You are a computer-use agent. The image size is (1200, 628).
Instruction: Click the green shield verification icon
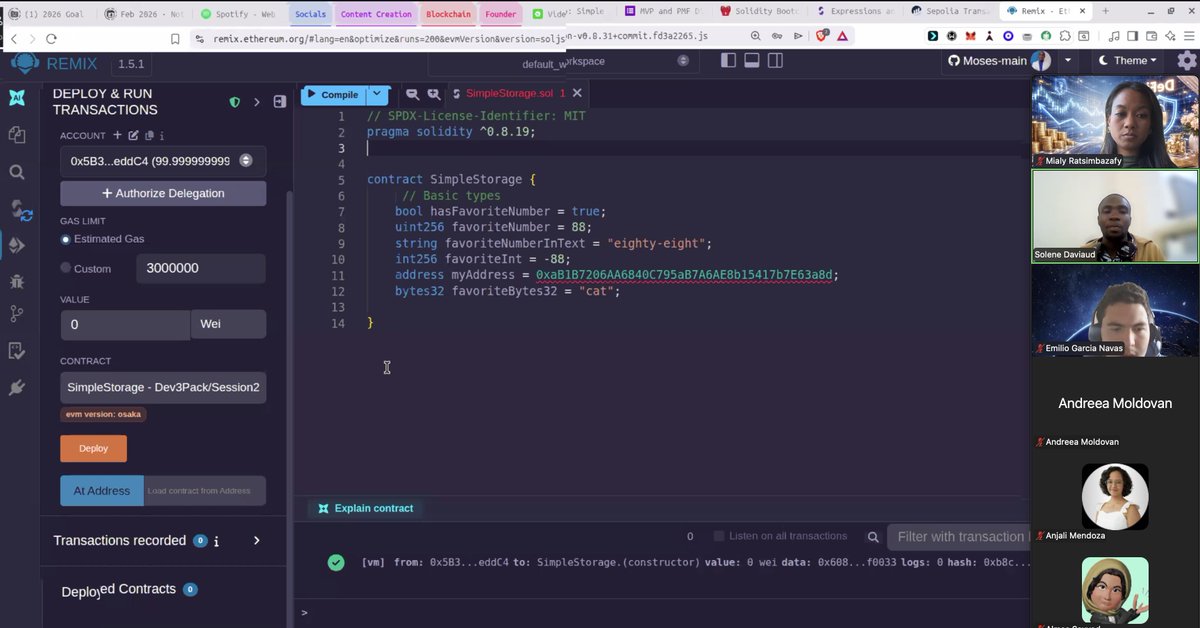click(235, 102)
